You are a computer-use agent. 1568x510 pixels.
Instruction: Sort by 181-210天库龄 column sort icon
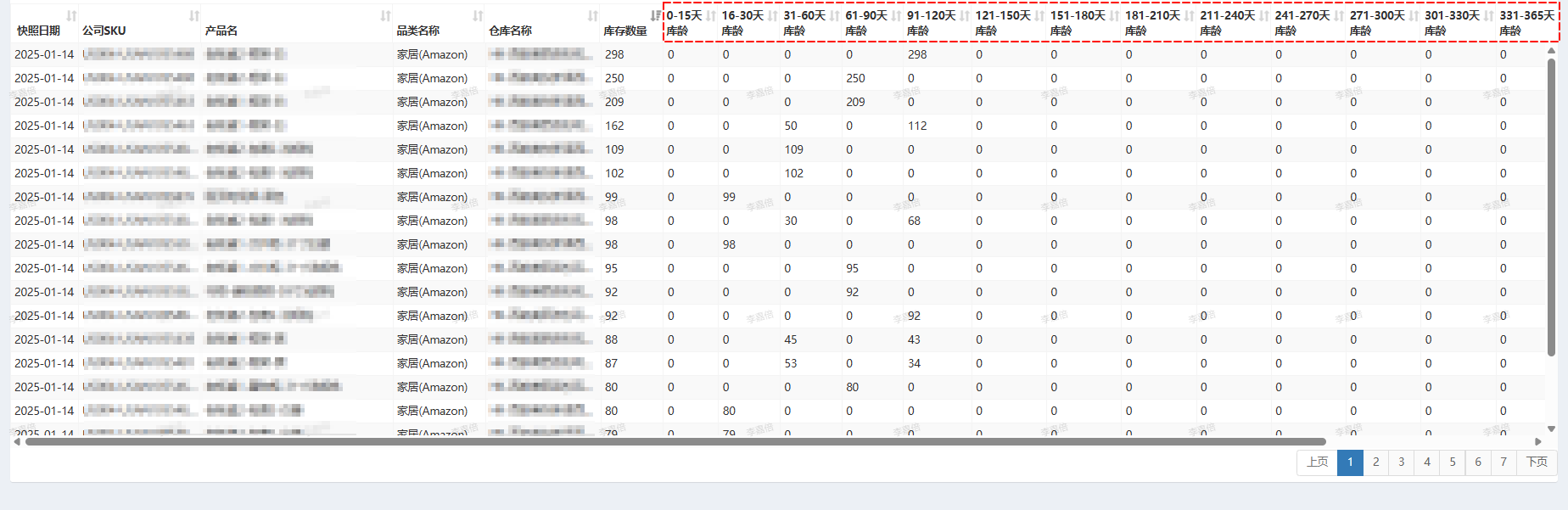pos(1190,16)
